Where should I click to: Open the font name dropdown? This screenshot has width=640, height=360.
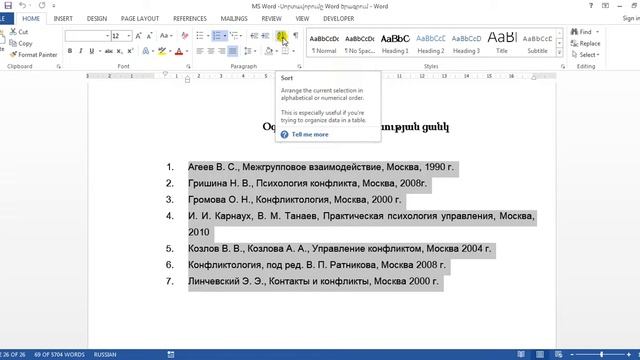pos(107,36)
